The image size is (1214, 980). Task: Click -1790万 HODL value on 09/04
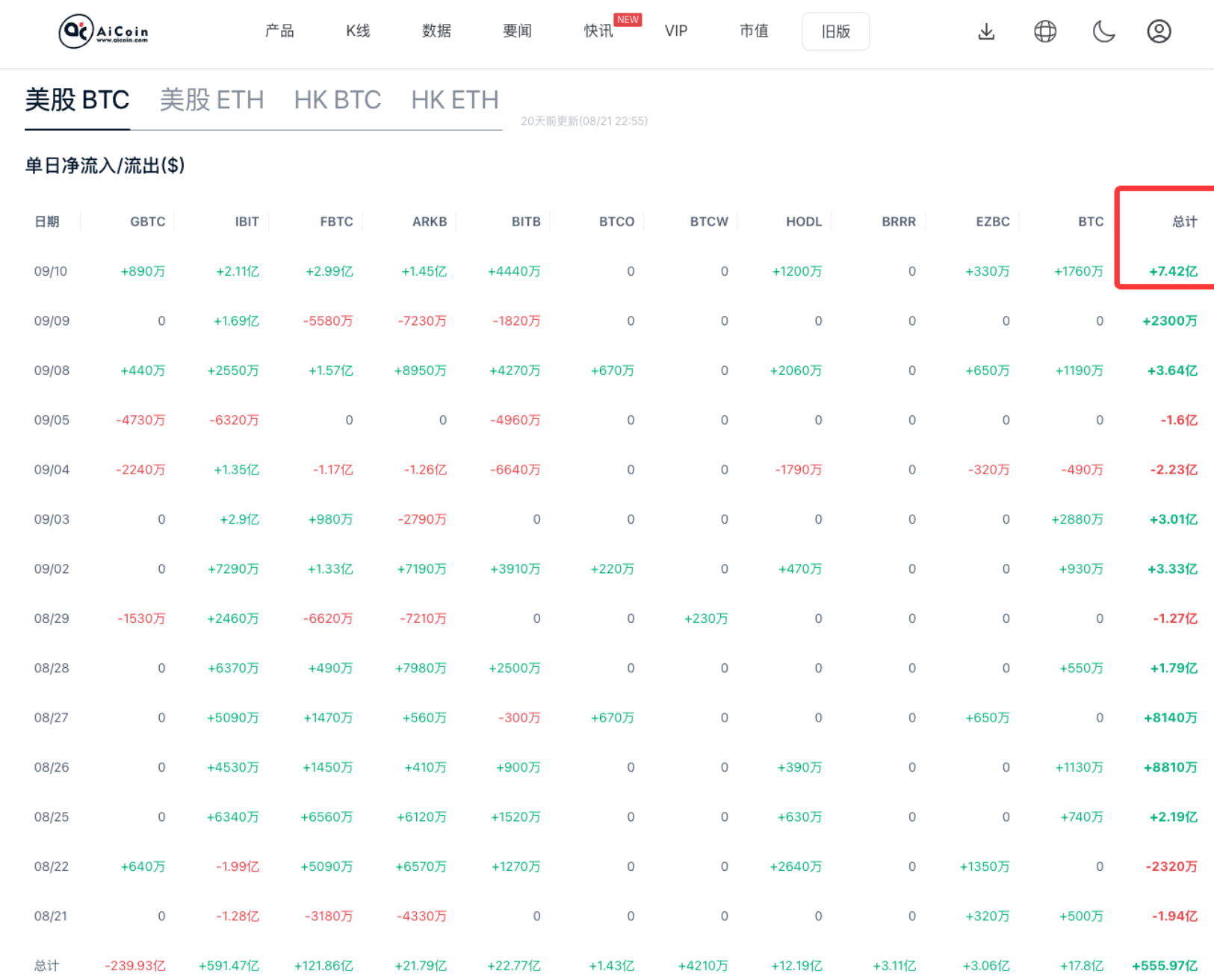point(798,470)
